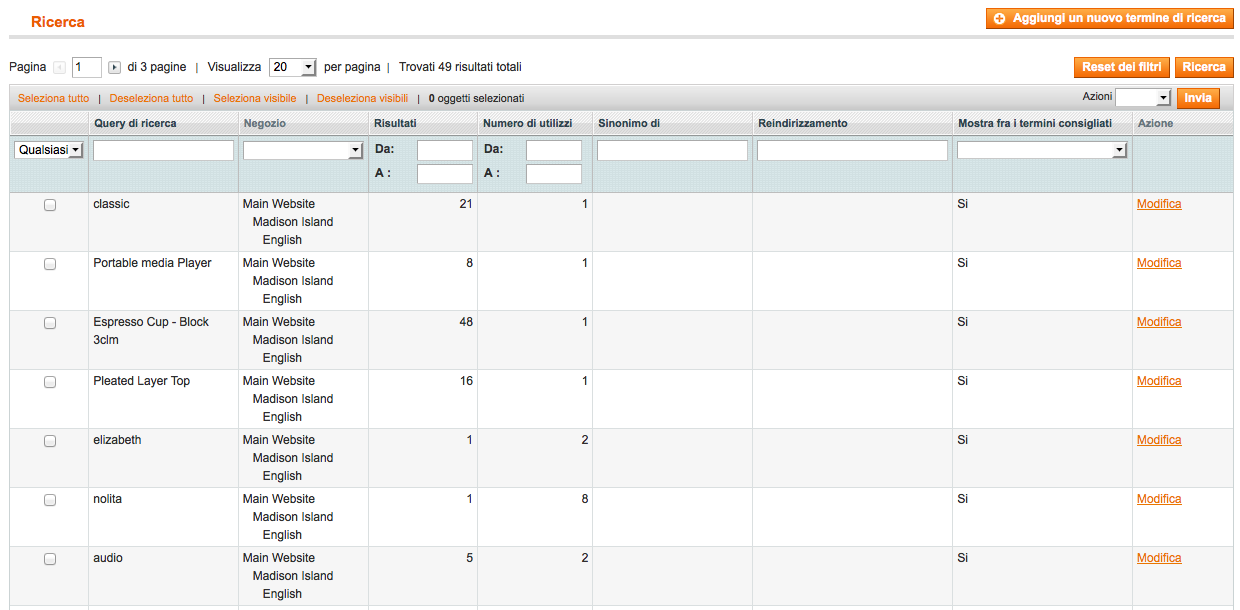The height and width of the screenshot is (610, 1240).
Task: Open the Negozio filter dropdown
Action: click(302, 150)
